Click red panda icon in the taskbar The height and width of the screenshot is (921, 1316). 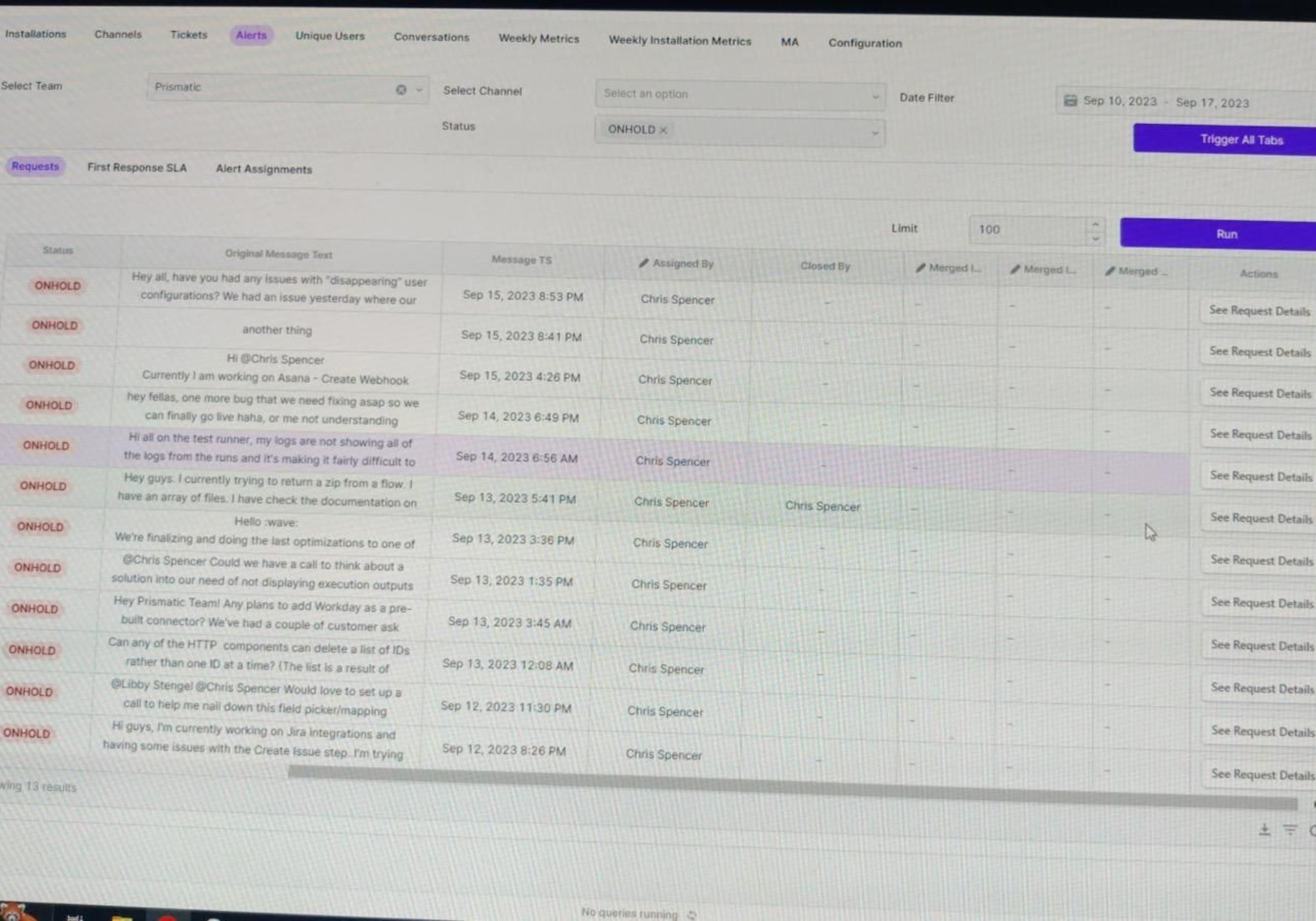(x=13, y=913)
